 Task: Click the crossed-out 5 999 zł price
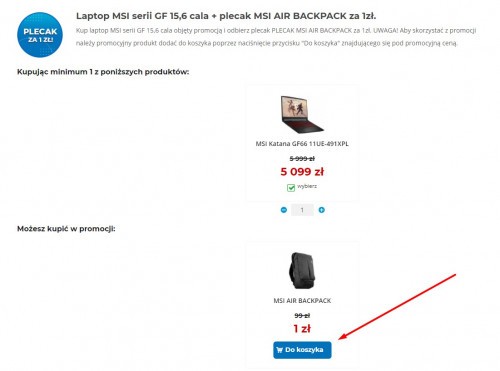point(302,159)
